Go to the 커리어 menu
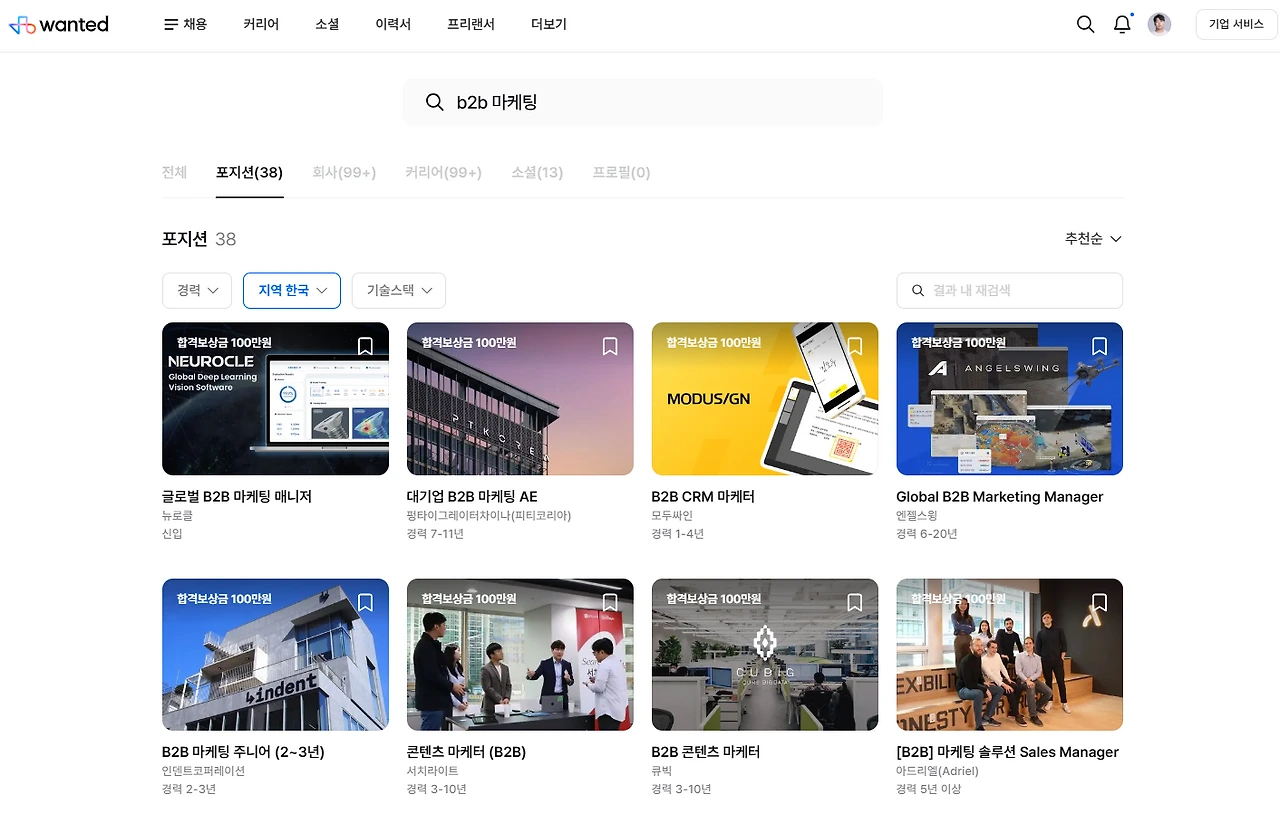This screenshot has width=1280, height=814. pyautogui.click(x=261, y=24)
